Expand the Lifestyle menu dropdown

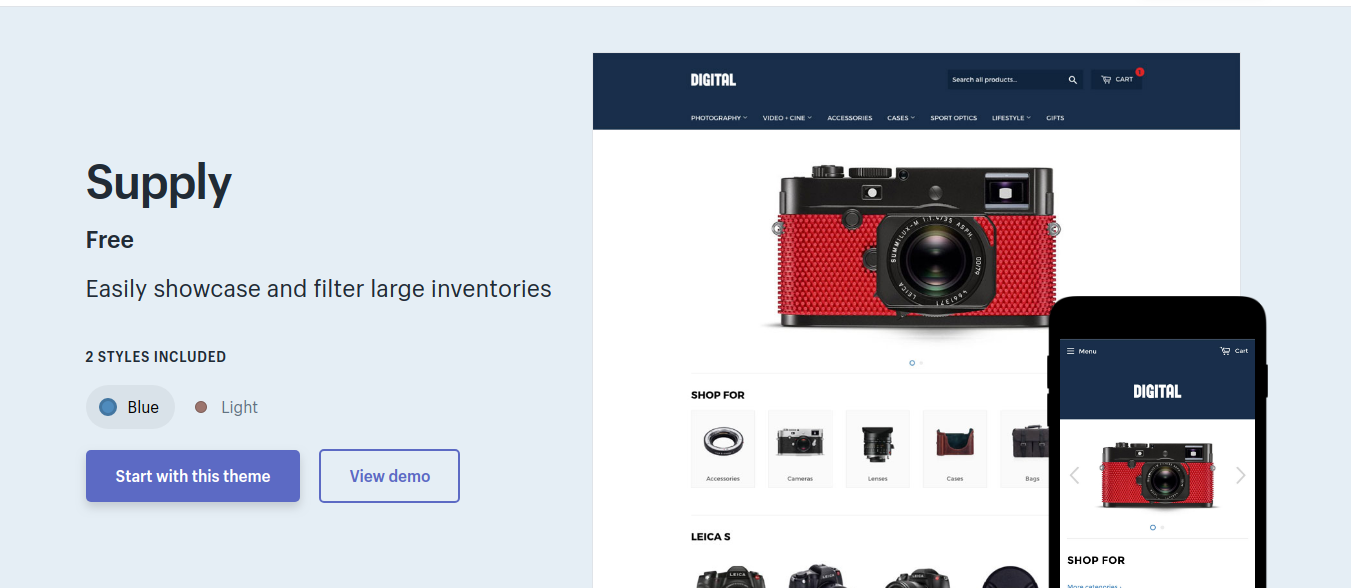coord(1011,118)
